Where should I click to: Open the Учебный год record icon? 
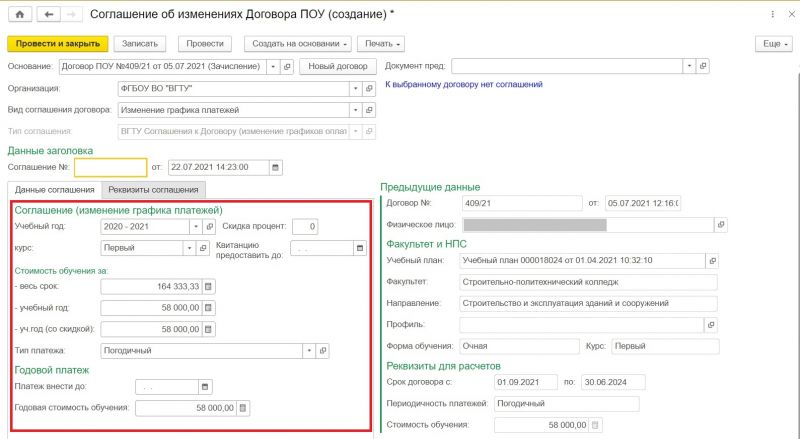pyautogui.click(x=209, y=227)
